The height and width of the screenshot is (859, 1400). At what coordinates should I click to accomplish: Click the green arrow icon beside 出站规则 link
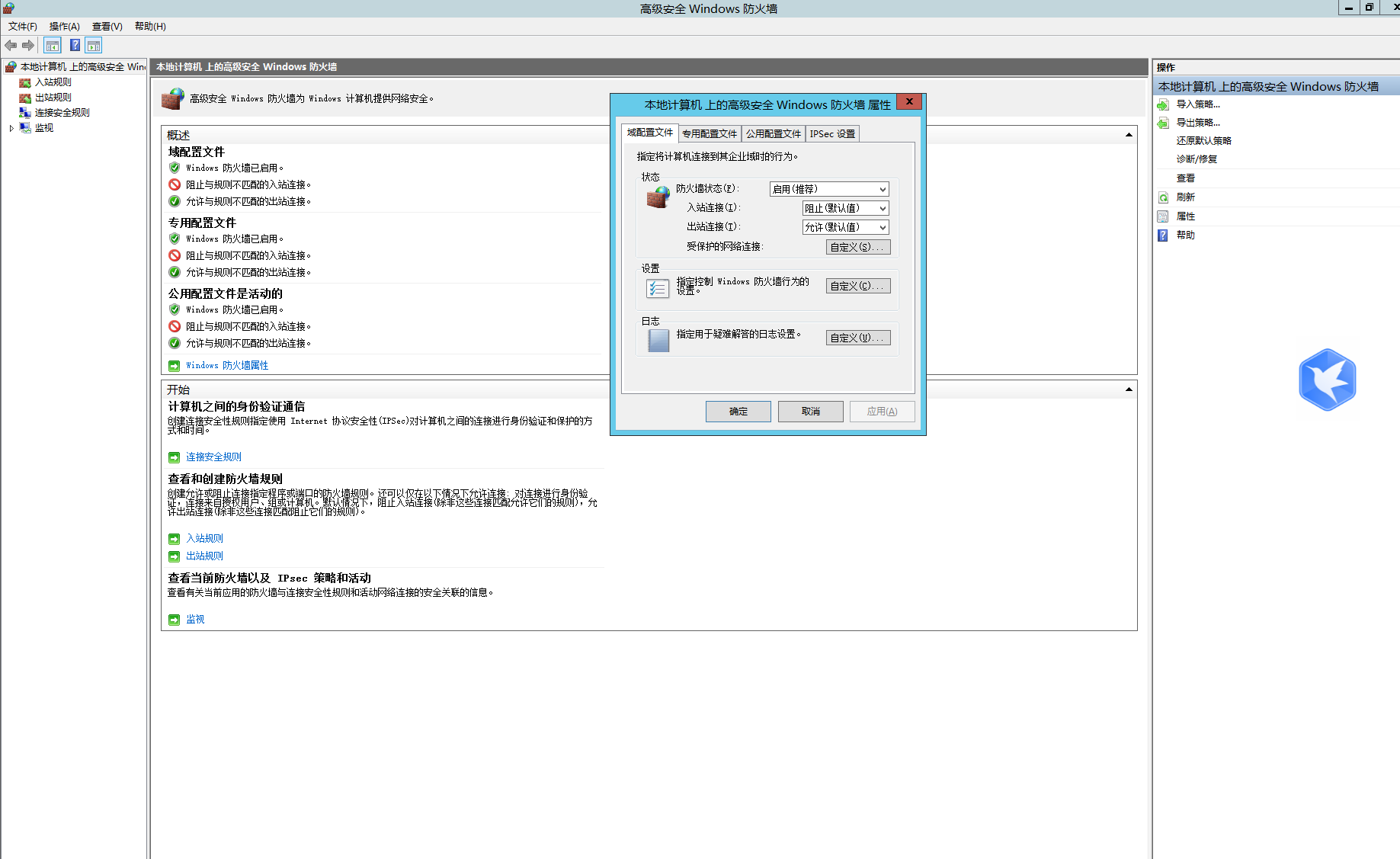pos(174,556)
